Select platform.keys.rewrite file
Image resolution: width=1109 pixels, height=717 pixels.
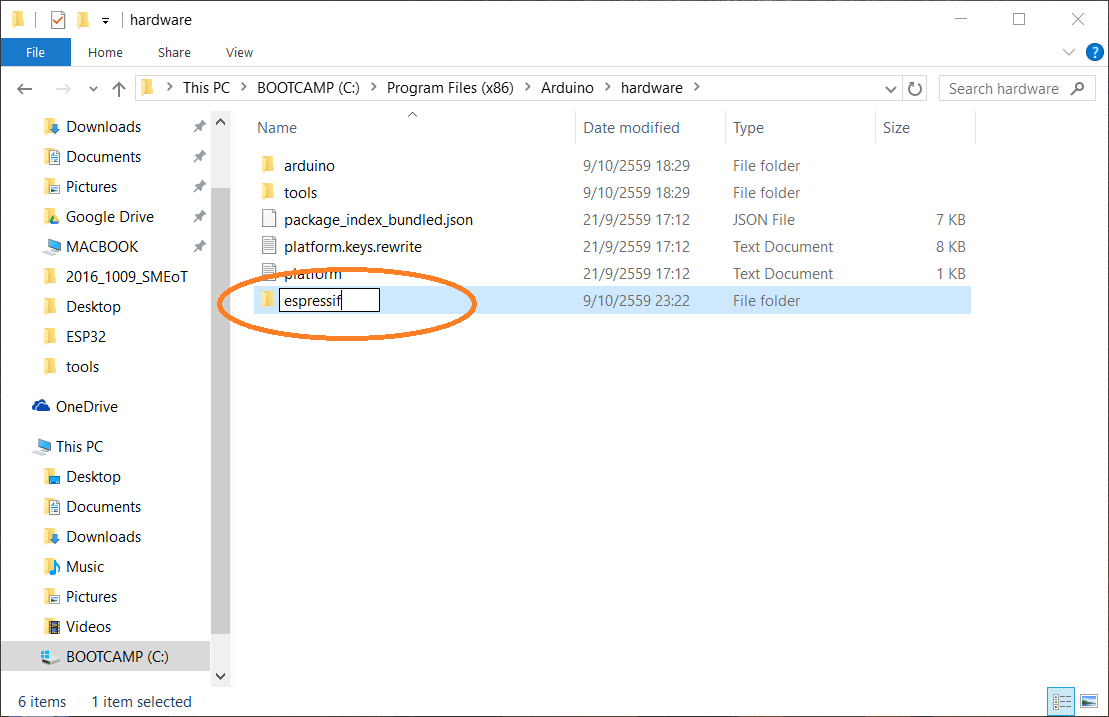pos(353,247)
